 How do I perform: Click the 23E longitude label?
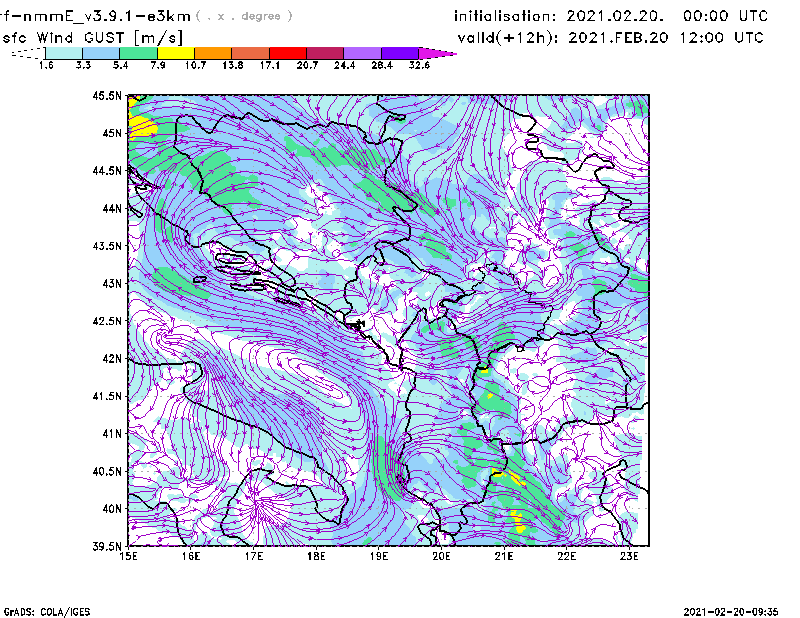[629, 556]
